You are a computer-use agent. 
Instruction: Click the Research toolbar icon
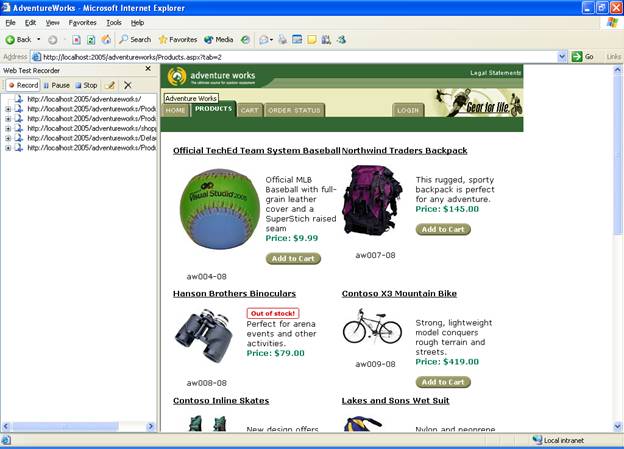326,39
